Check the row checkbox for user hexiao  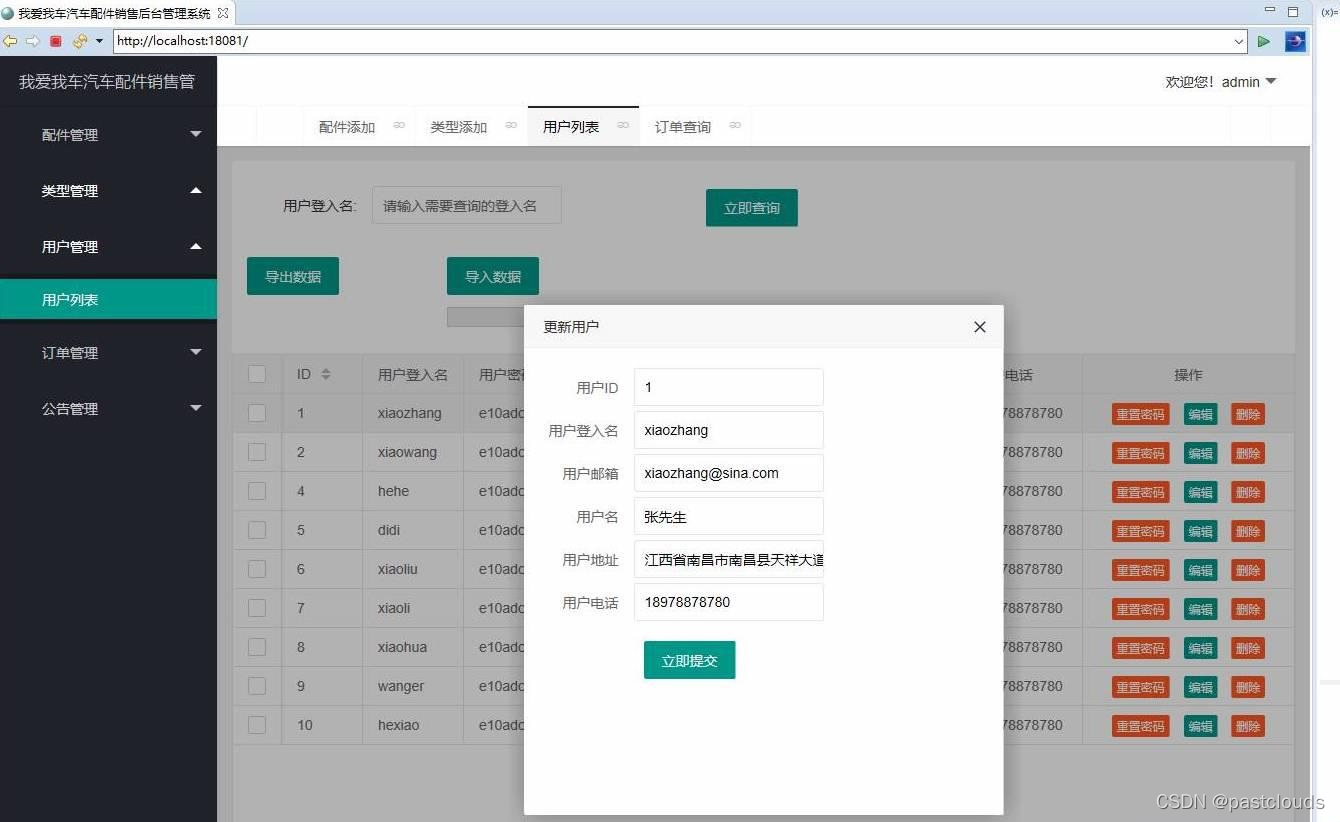tap(257, 725)
